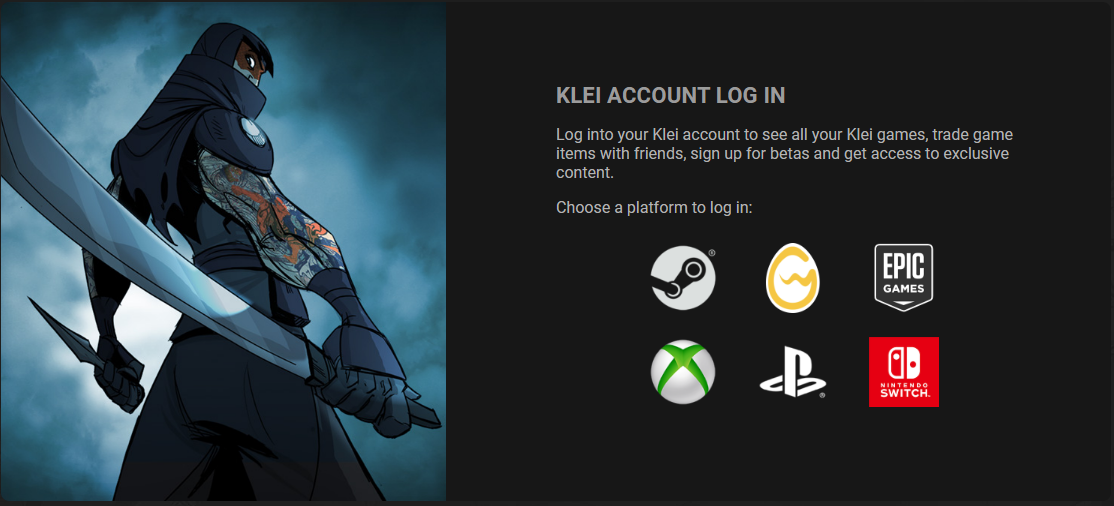Start Nintendo Switch account login

[x=904, y=372]
